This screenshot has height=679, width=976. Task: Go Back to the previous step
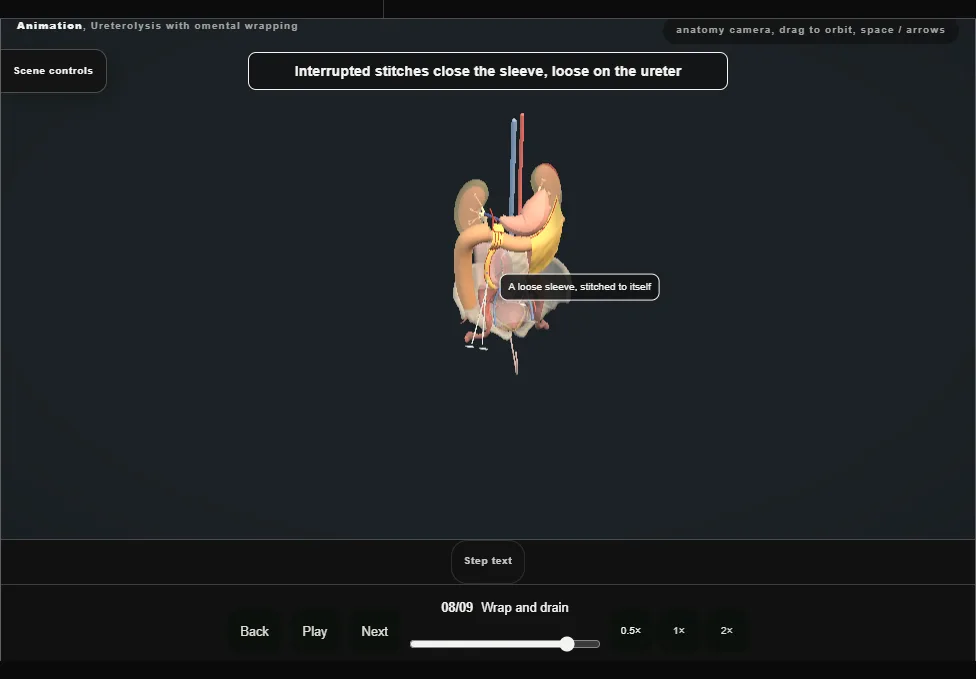(x=255, y=631)
